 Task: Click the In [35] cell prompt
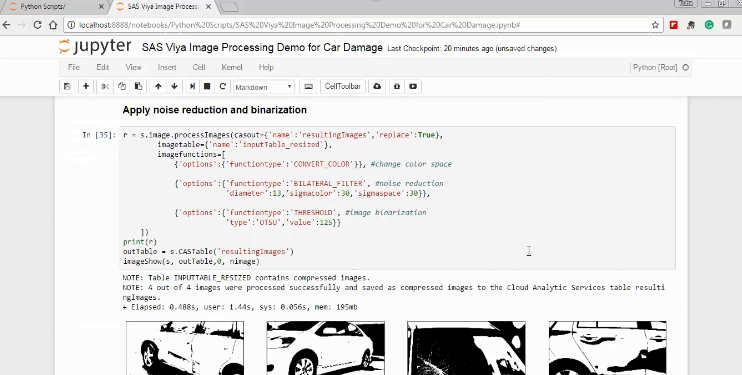click(x=98, y=135)
